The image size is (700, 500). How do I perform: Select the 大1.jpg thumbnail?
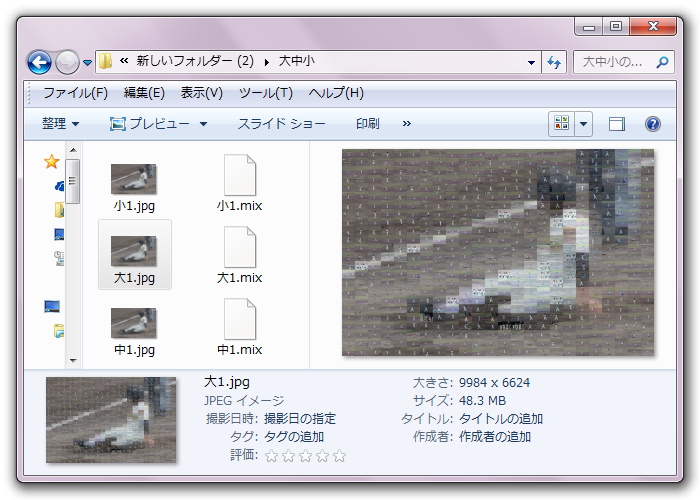(133, 251)
